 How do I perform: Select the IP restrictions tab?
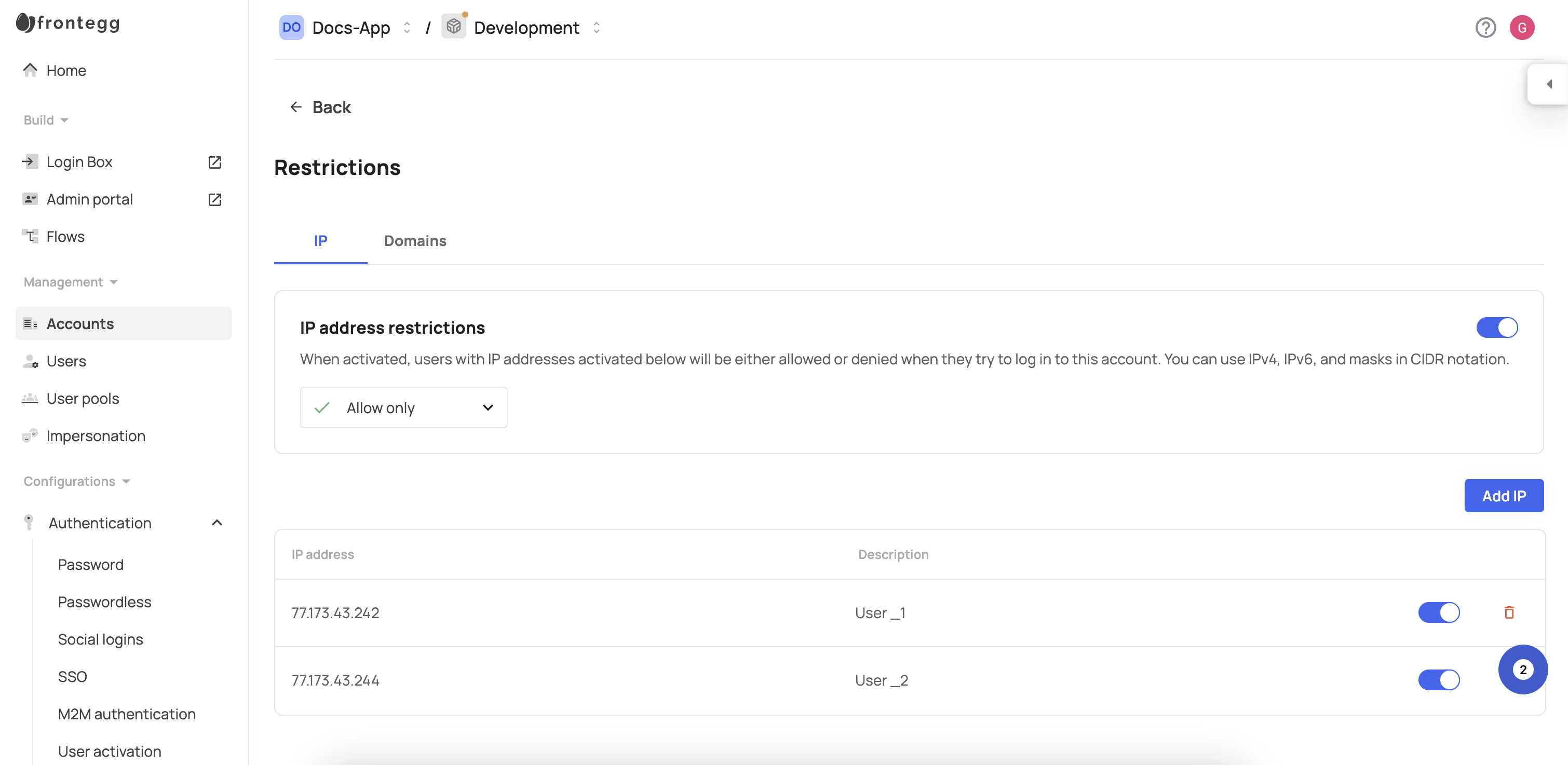point(320,241)
